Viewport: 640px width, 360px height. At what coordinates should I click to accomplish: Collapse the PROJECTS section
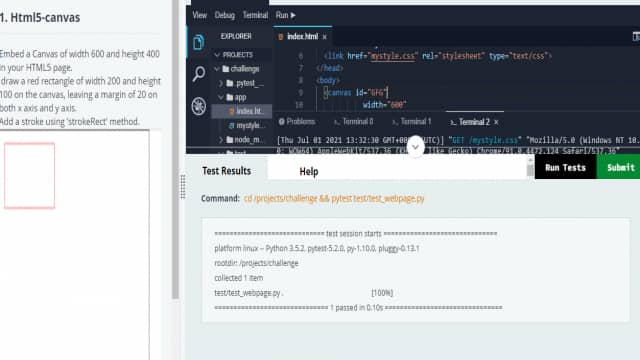pos(217,55)
